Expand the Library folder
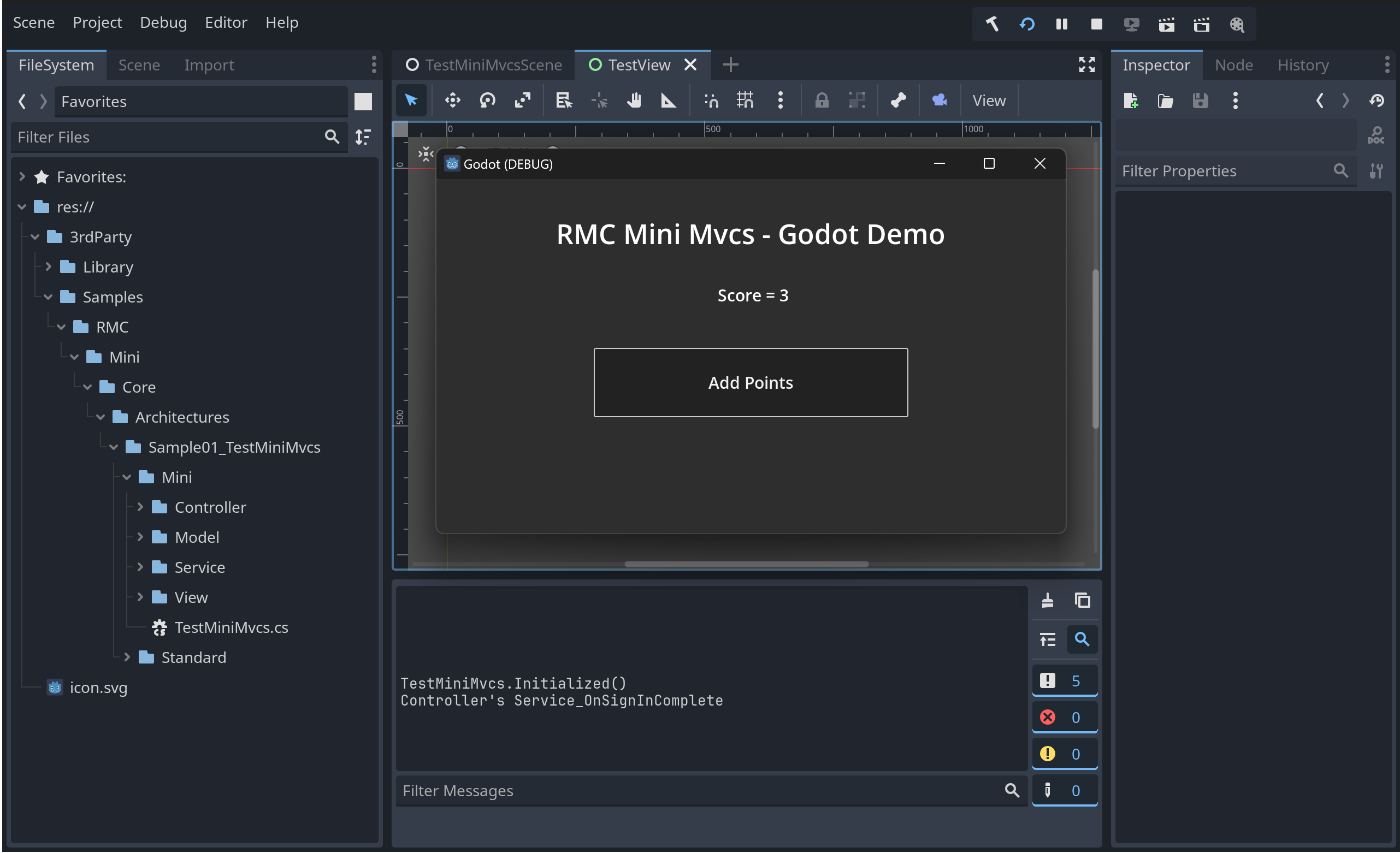This screenshot has height=853, width=1400. pyautogui.click(x=48, y=266)
